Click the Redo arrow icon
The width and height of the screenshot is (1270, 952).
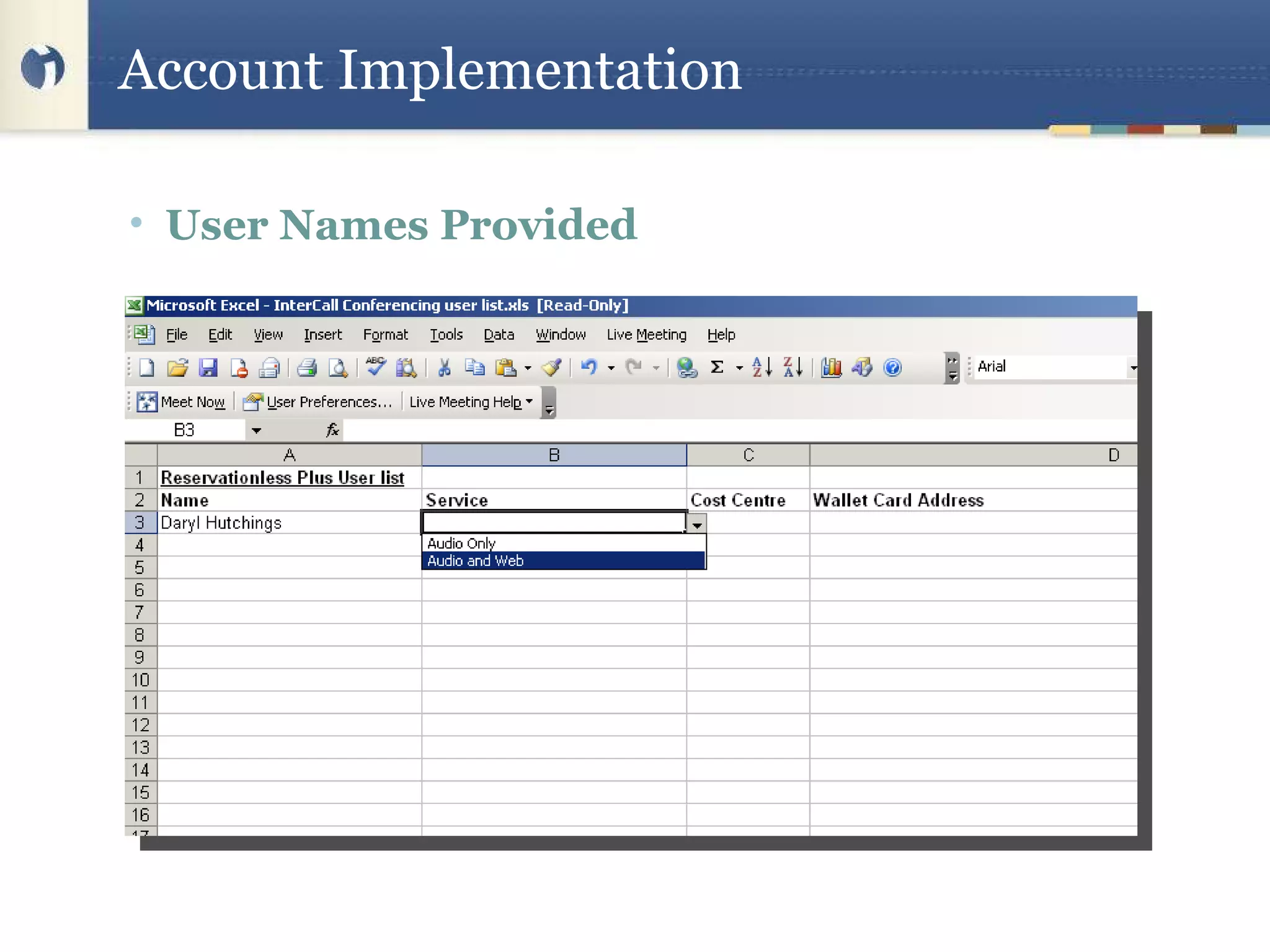(634, 368)
